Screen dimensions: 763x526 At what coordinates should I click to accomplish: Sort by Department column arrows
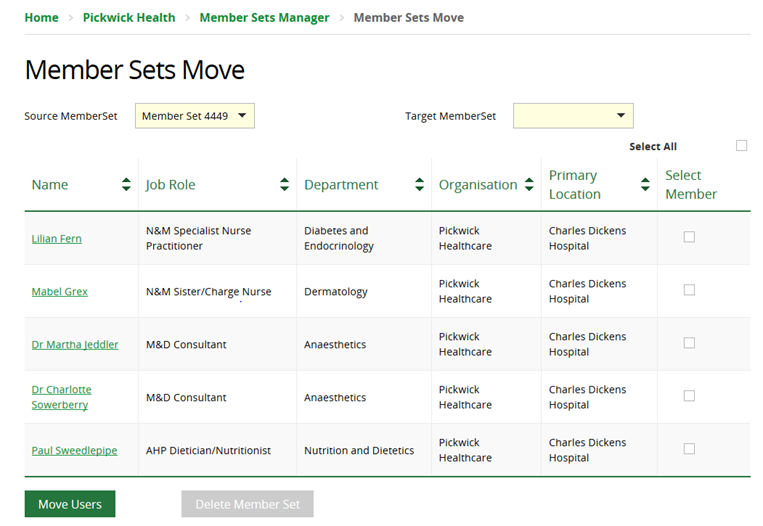pos(419,184)
